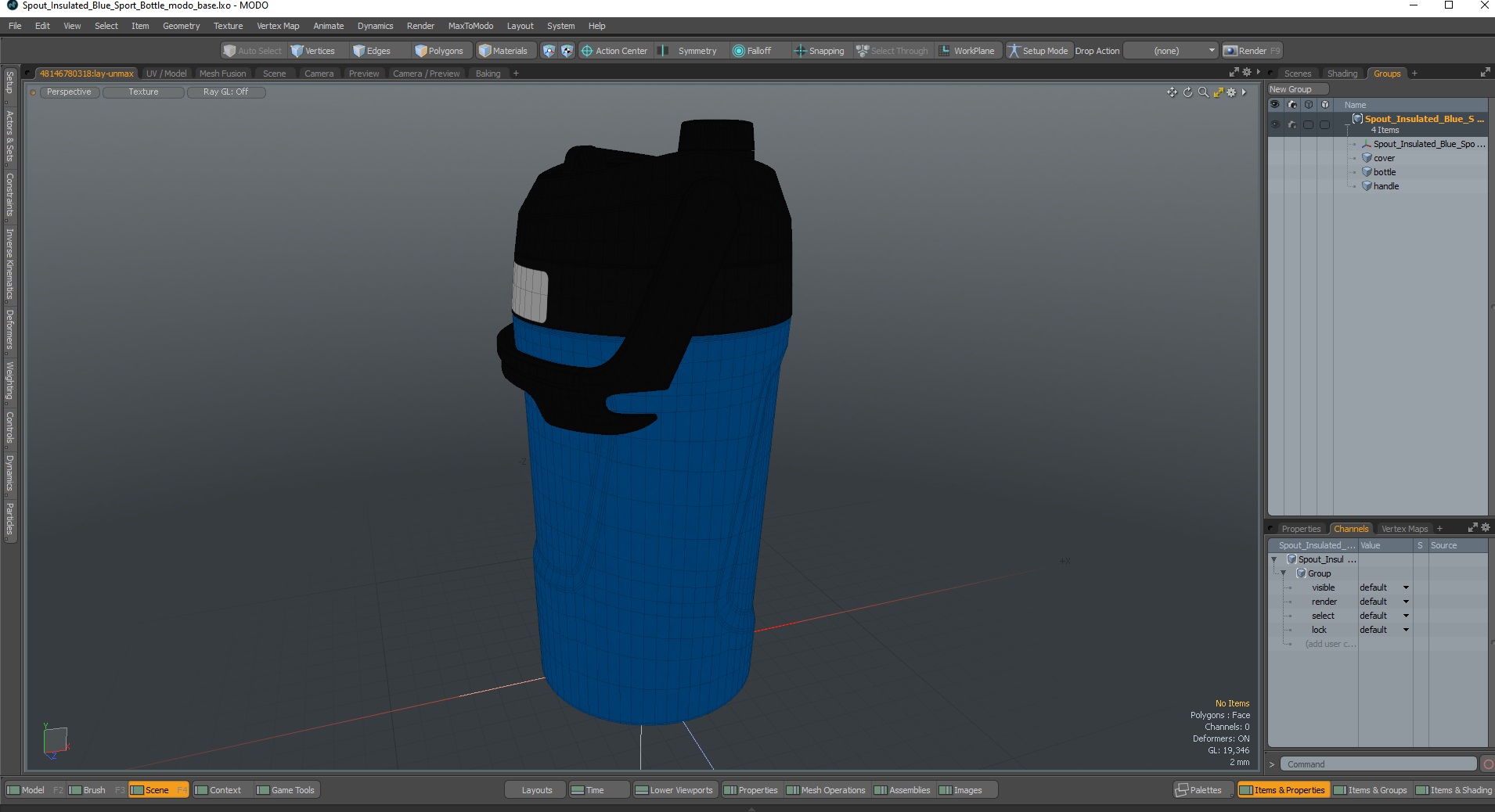The width and height of the screenshot is (1495, 812).
Task: Click the New Group button
Action: tap(1297, 89)
